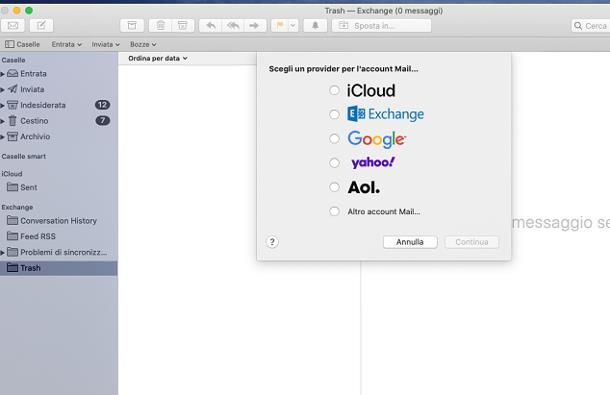Expand the Problemi di sincronizz... folder triangle
Viewport: 610px width, 395px height.
(x=2, y=253)
